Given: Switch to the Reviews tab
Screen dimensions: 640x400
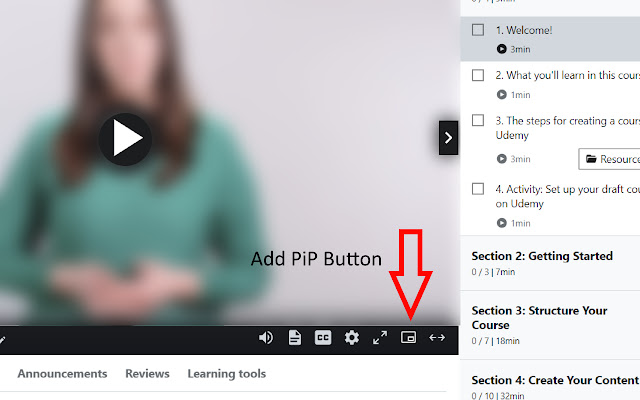Looking at the screenshot, I should point(147,373).
